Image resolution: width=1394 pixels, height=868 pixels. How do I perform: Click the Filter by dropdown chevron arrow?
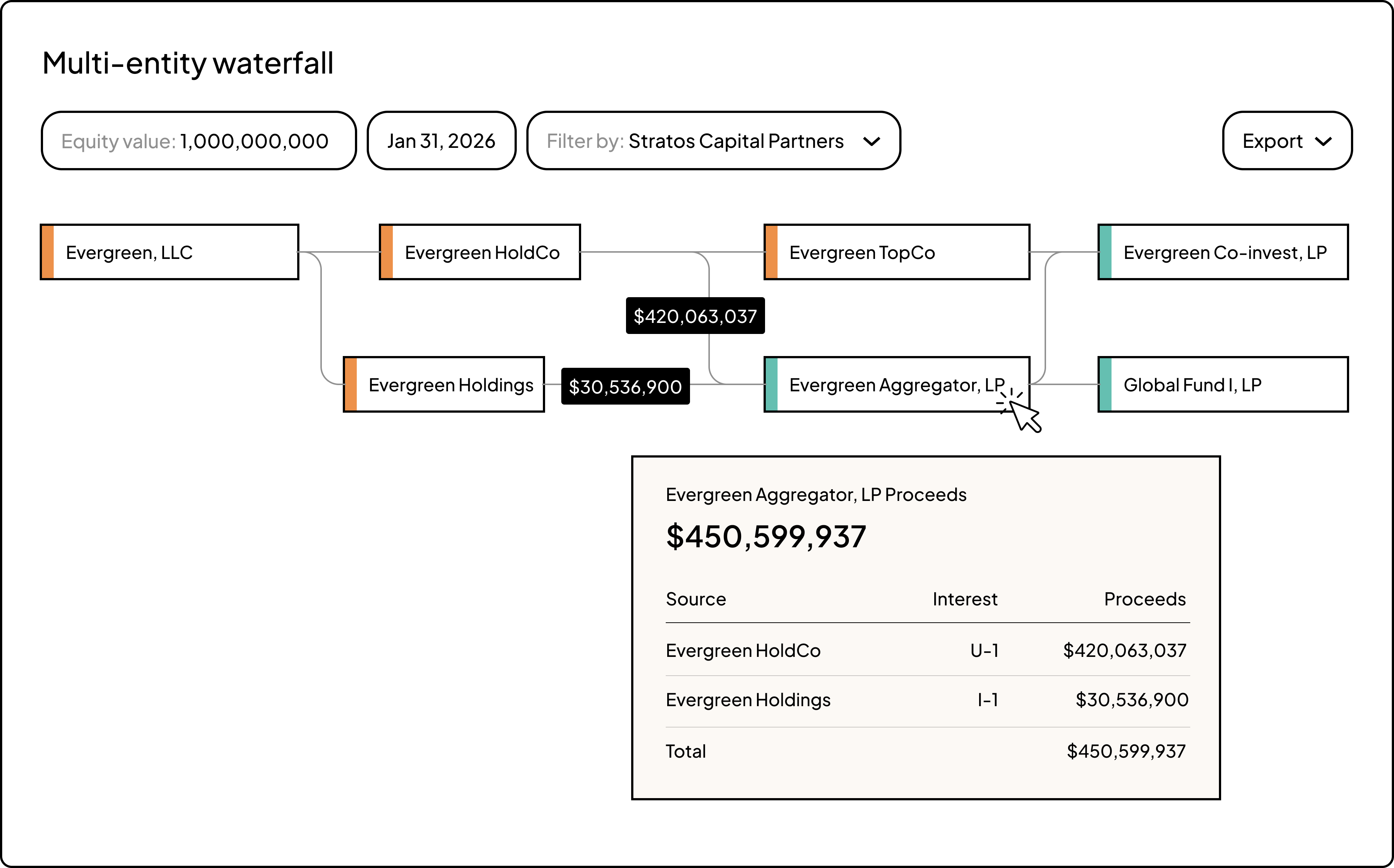pyautogui.click(x=872, y=141)
